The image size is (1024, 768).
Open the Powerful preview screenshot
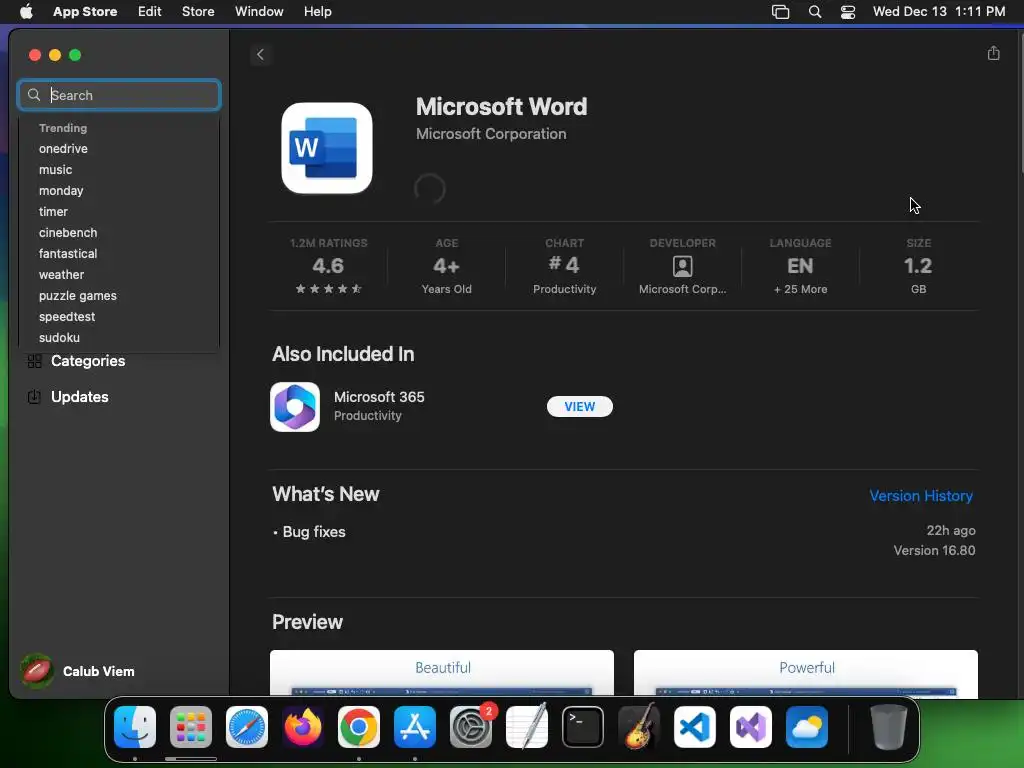pyautogui.click(x=806, y=673)
